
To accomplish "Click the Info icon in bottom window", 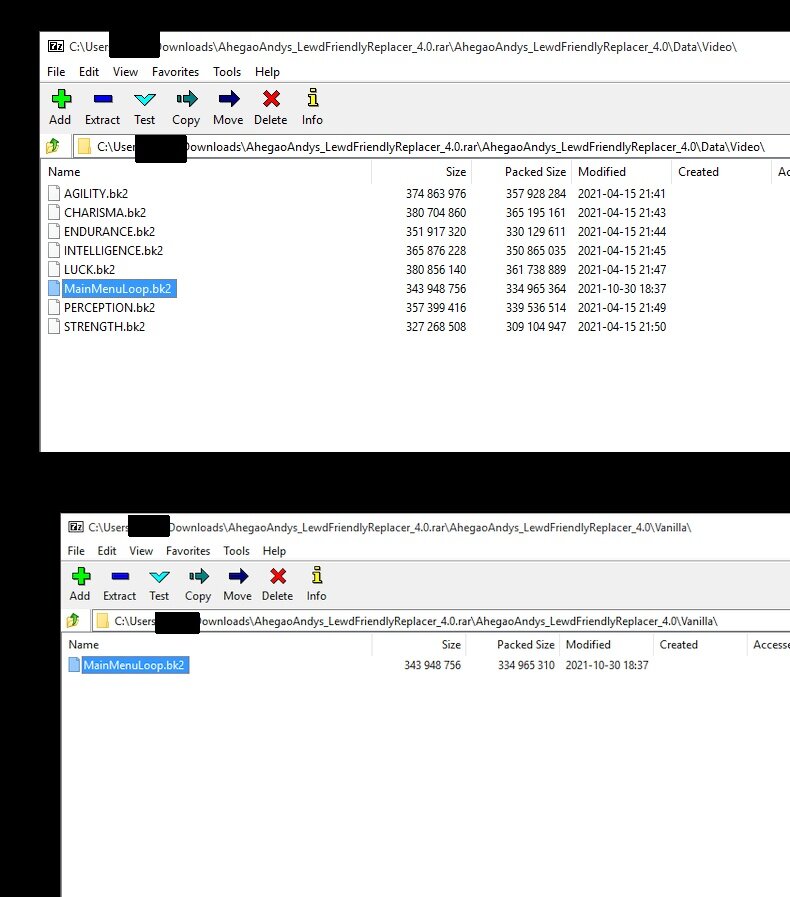I will 316,576.
